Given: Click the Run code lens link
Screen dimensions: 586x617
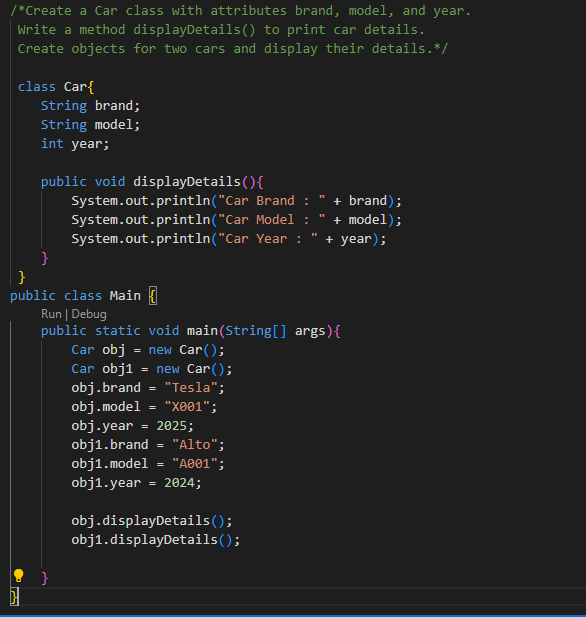Looking at the screenshot, I should (x=51, y=314).
